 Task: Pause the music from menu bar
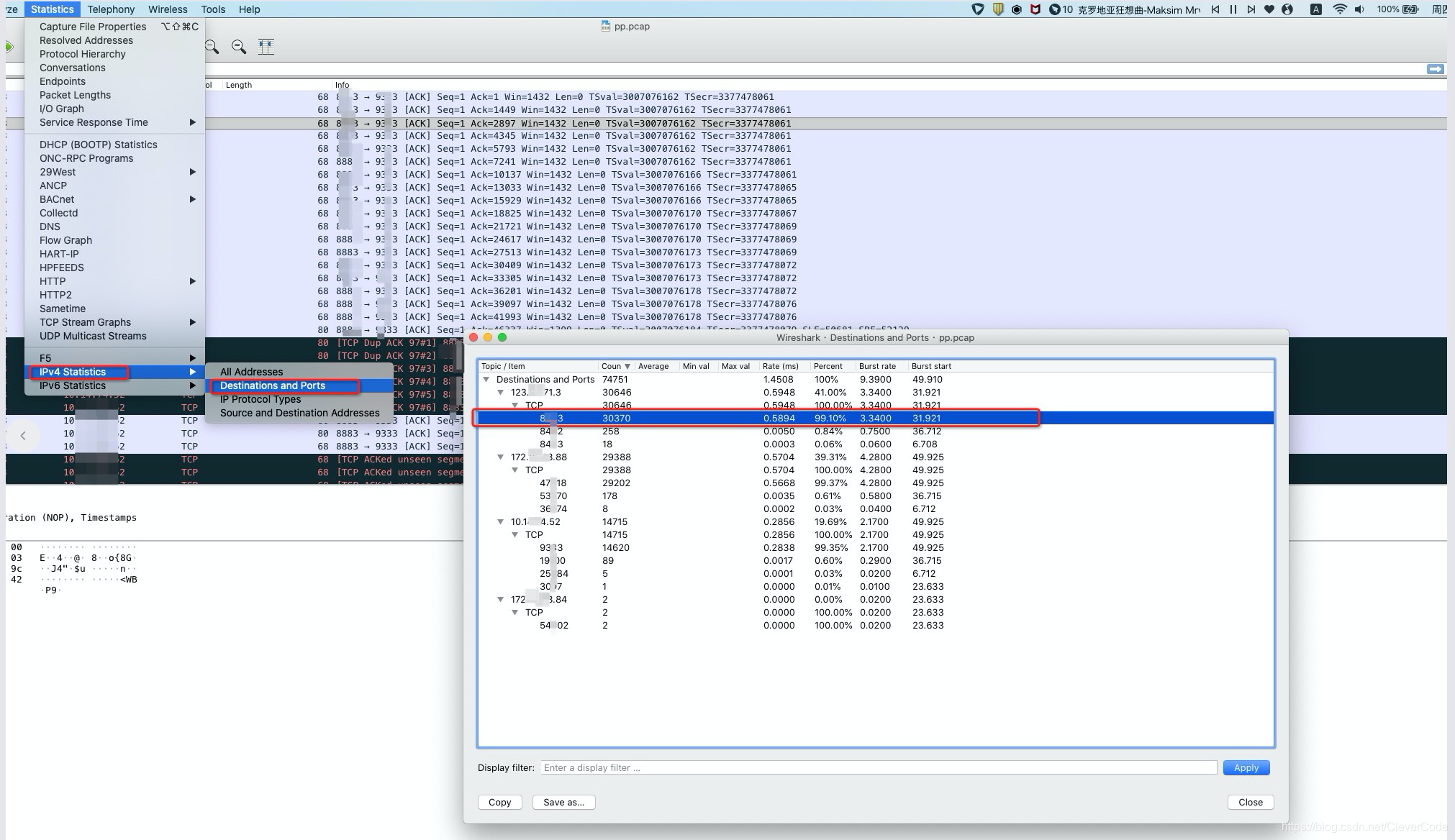point(1233,9)
